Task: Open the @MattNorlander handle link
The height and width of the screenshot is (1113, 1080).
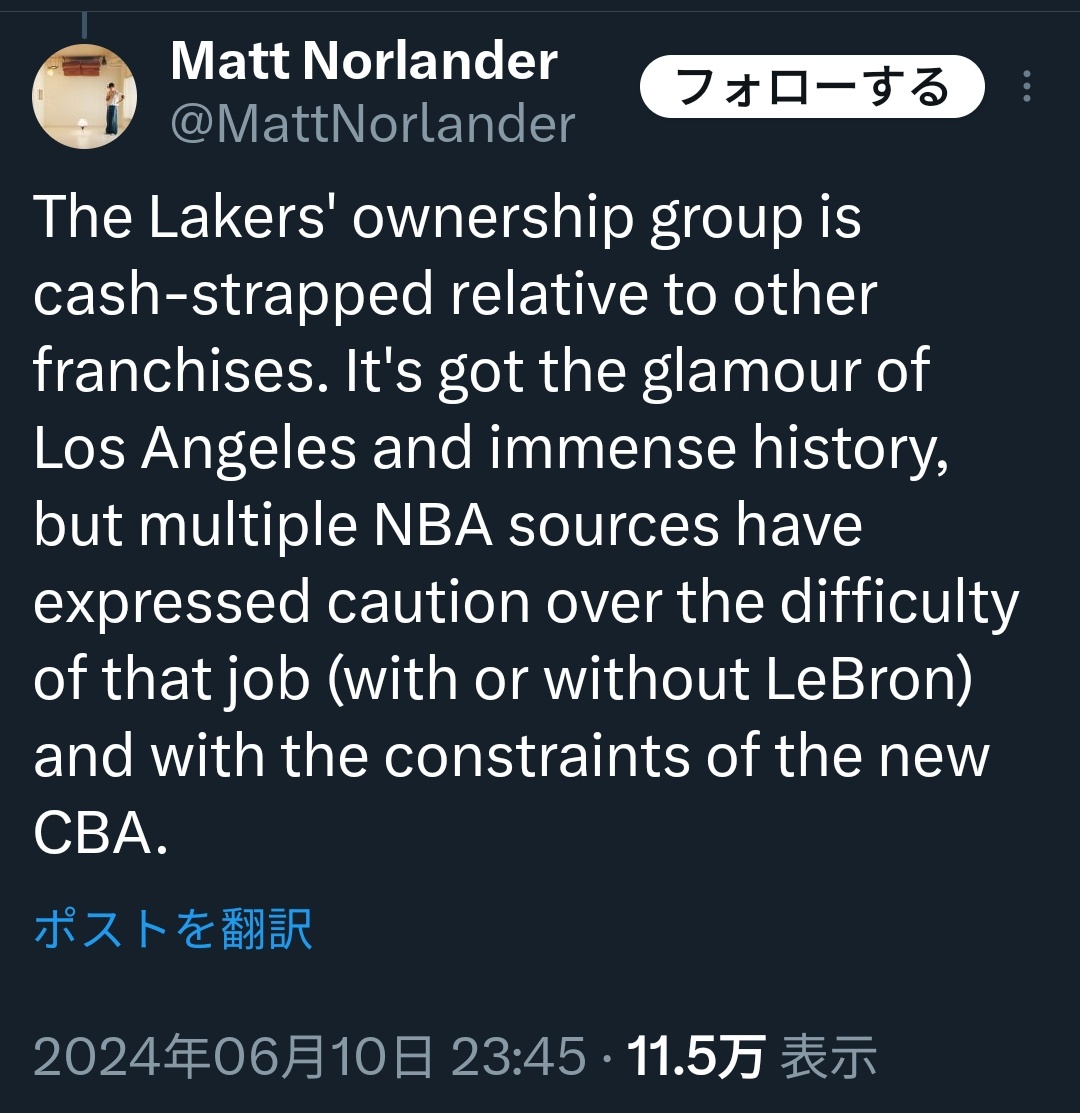Action: click(373, 124)
